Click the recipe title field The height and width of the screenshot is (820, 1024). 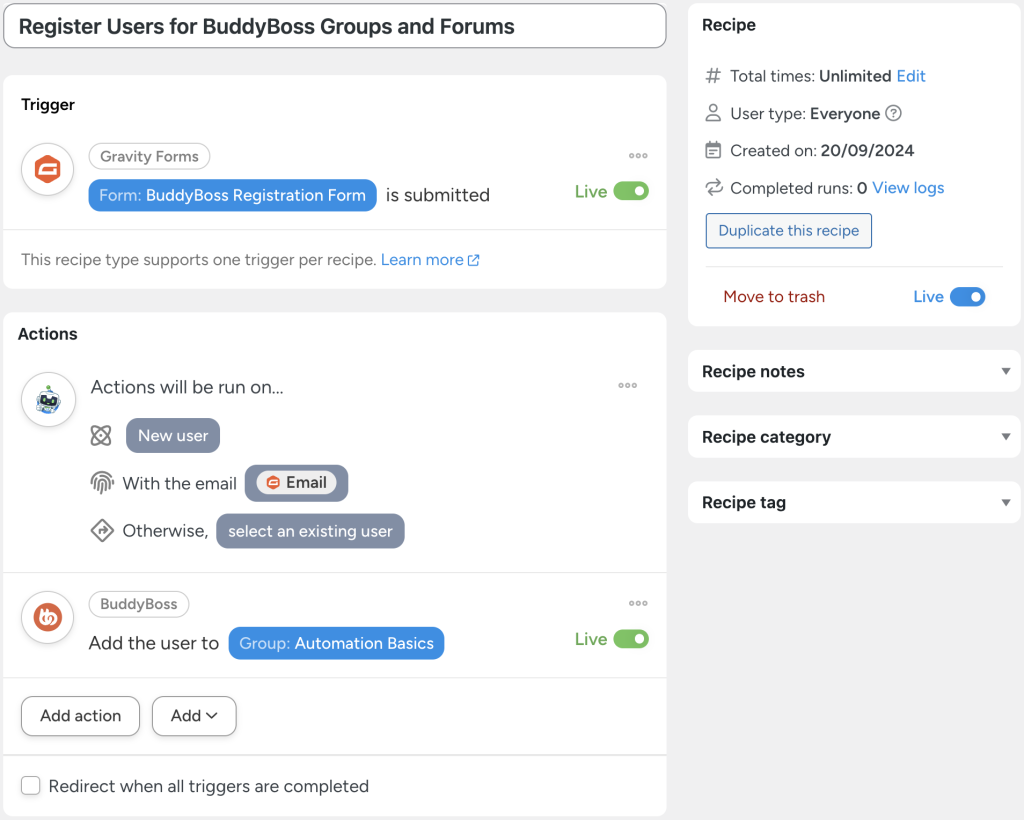[335, 26]
